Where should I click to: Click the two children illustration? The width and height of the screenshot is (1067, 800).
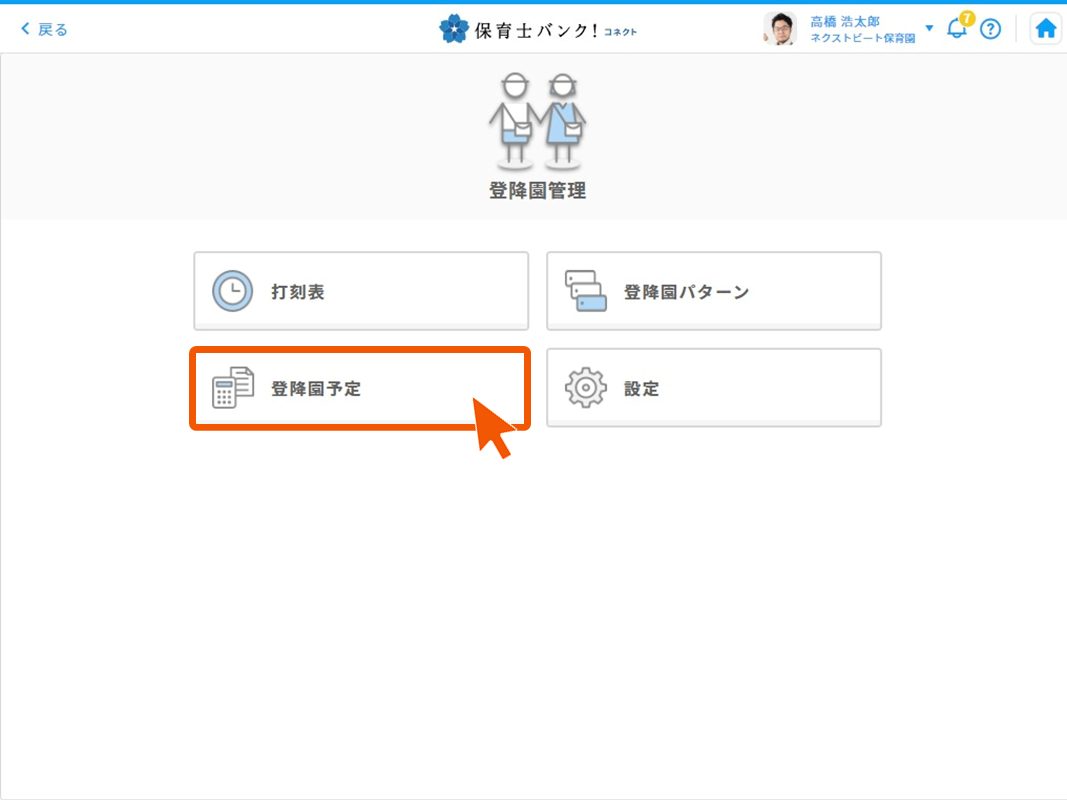tap(537, 120)
